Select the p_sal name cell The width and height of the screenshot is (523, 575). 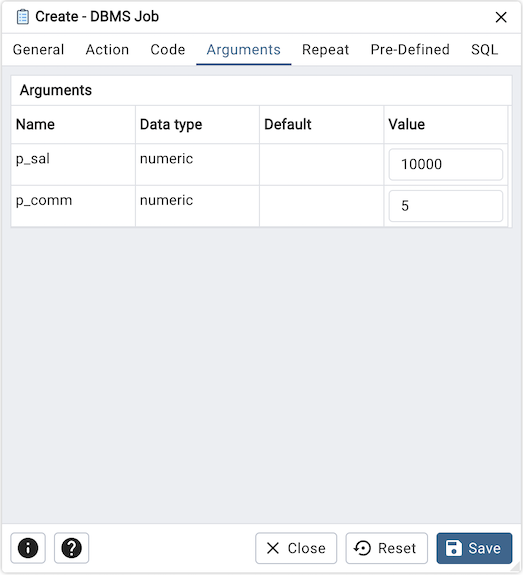coord(73,164)
